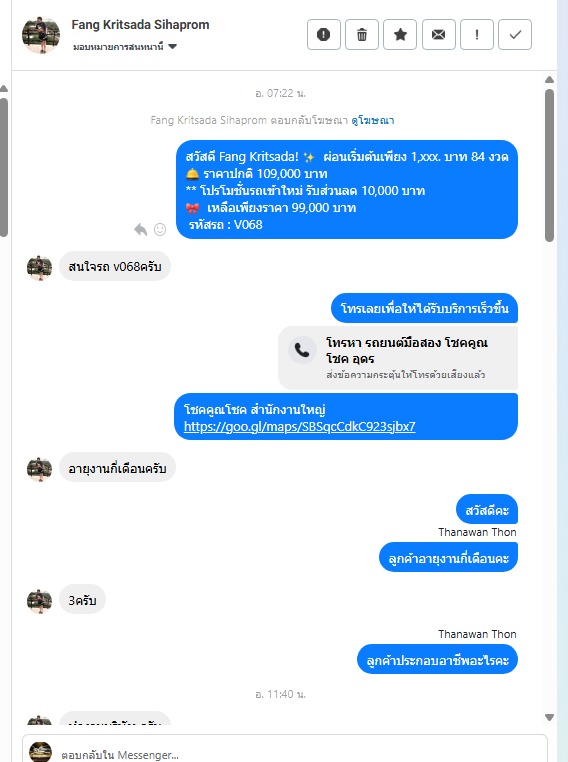
Task: Delete conversation using trash icon
Action: [362, 35]
